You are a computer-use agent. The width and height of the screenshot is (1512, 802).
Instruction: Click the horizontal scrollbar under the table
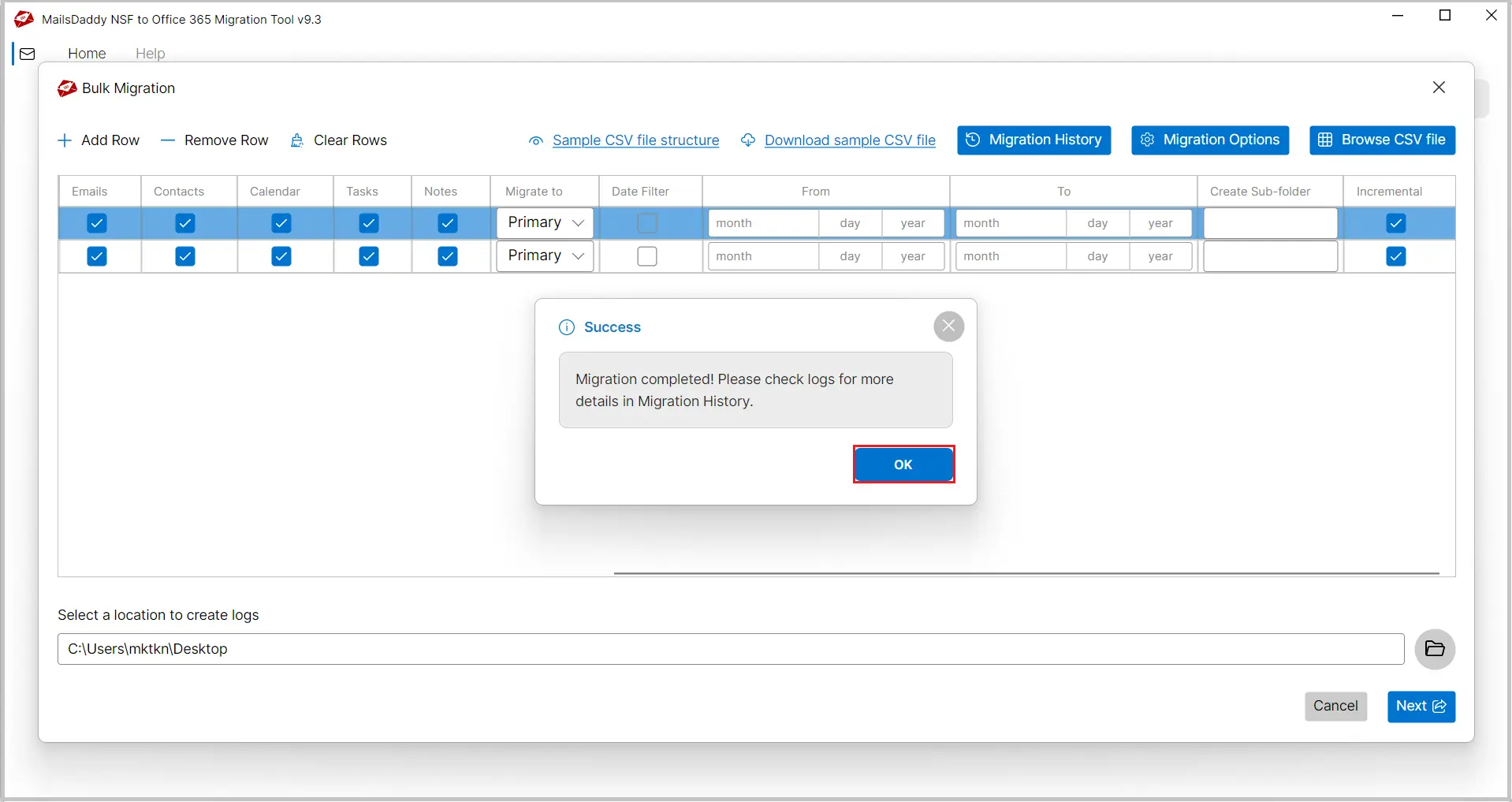(1025, 573)
